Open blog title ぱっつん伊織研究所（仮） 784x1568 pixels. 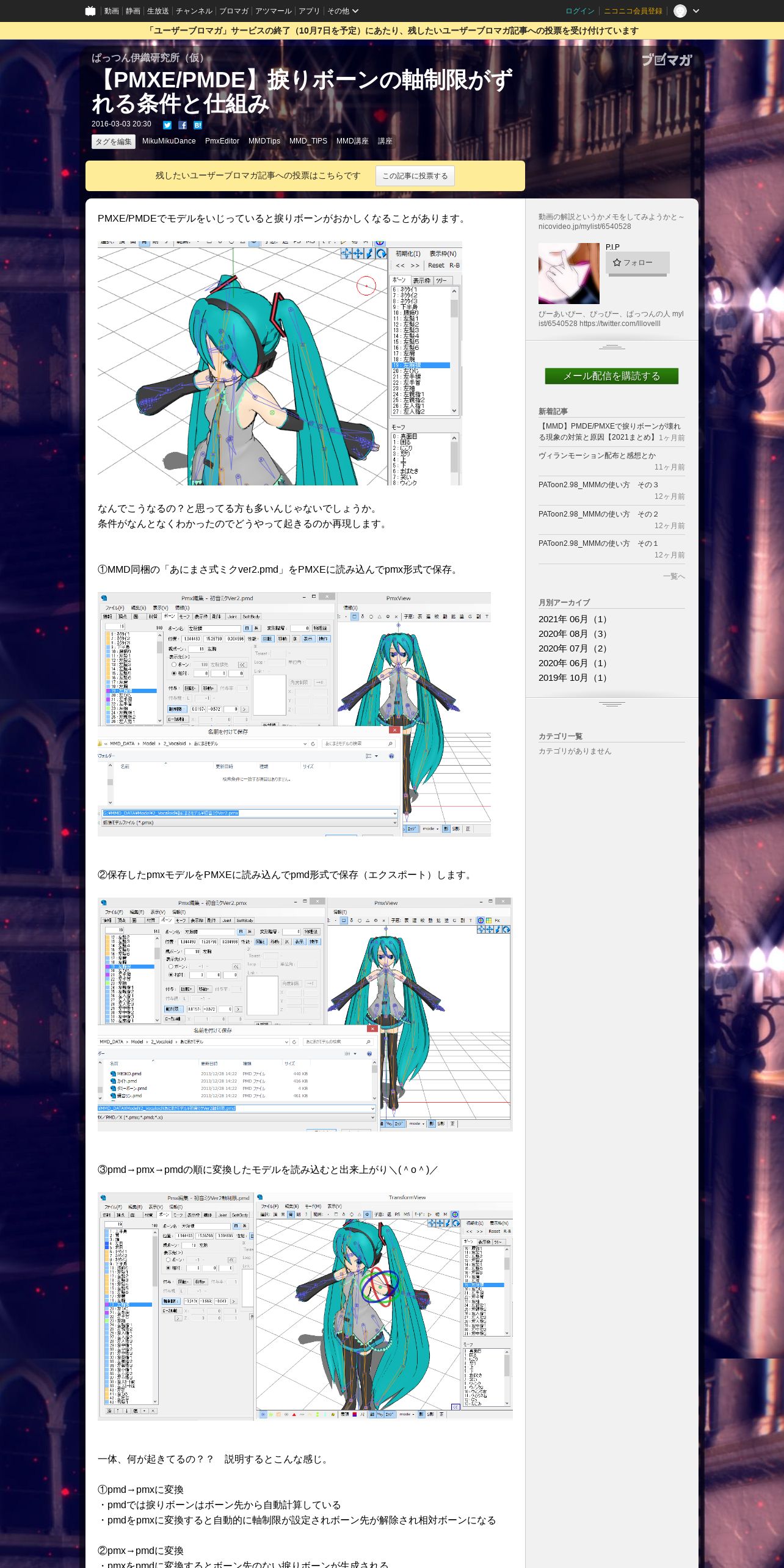(x=150, y=57)
